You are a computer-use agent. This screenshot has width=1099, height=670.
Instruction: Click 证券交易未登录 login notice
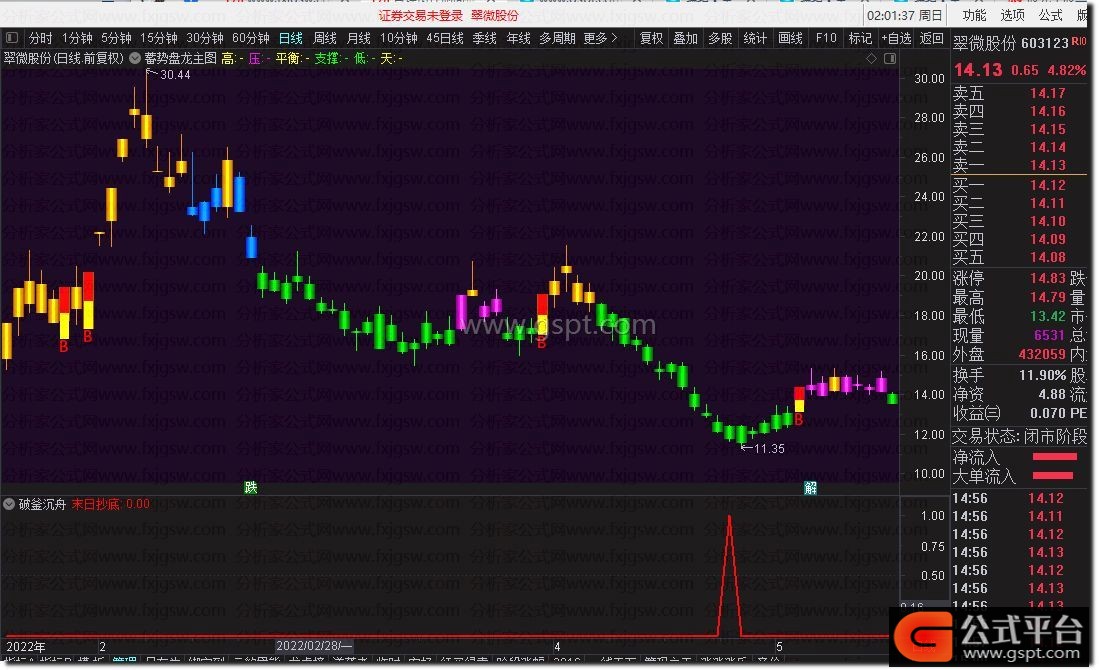pos(421,15)
